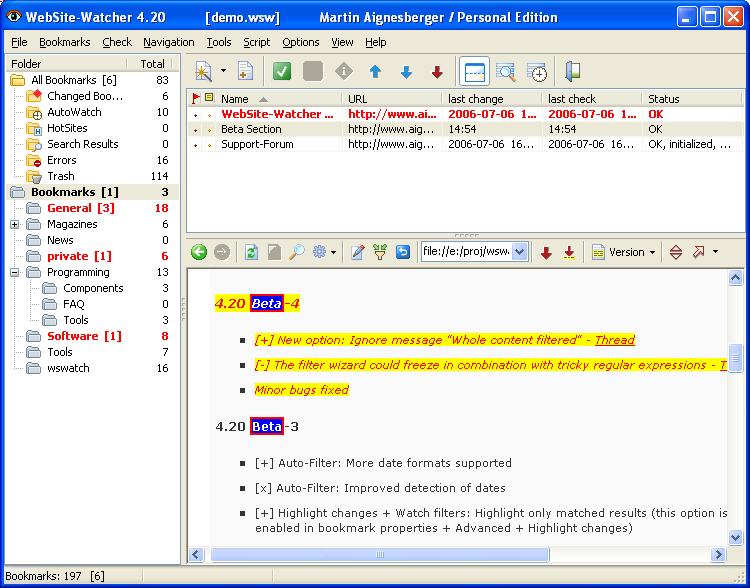Sort by the Status column header
Screen dimensions: 750x588
coord(692,99)
